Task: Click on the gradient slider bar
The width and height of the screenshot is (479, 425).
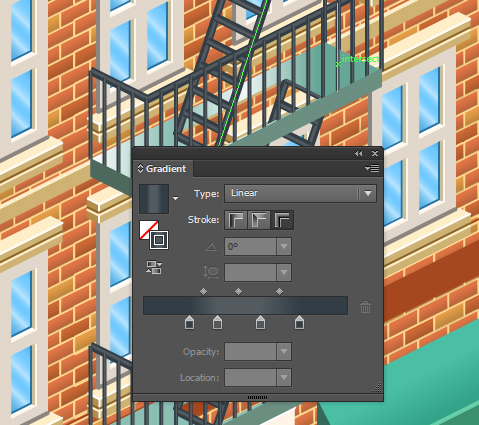Action: coord(246,306)
